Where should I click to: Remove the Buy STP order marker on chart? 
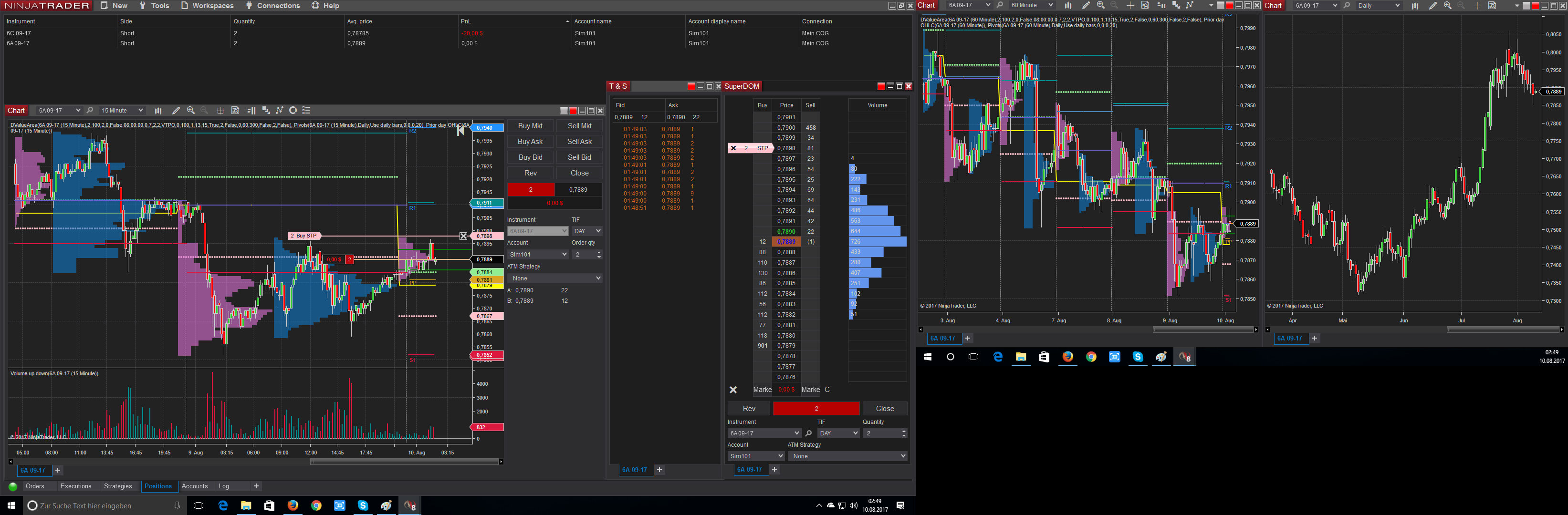pos(463,236)
